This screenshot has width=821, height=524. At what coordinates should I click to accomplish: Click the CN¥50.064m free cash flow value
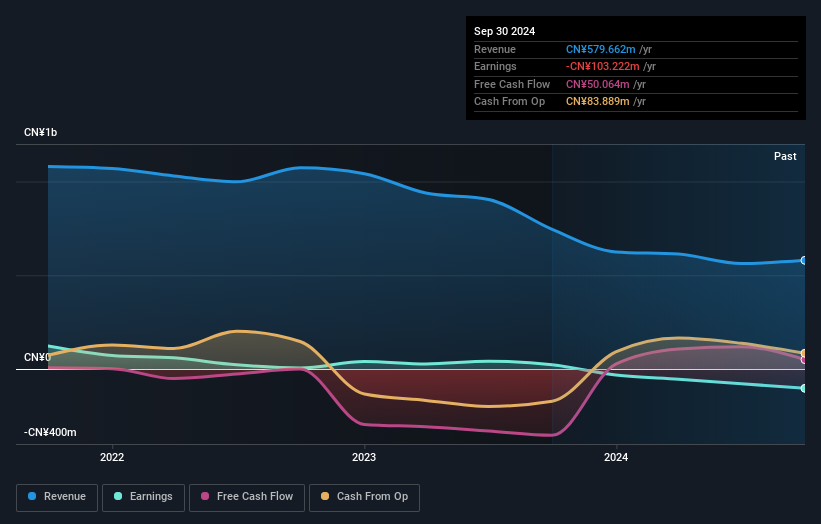pos(597,84)
